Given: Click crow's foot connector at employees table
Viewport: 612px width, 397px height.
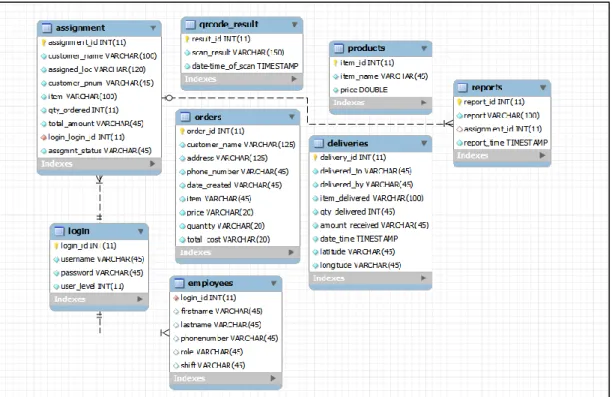Looking at the screenshot, I should pyautogui.click(x=165, y=333).
